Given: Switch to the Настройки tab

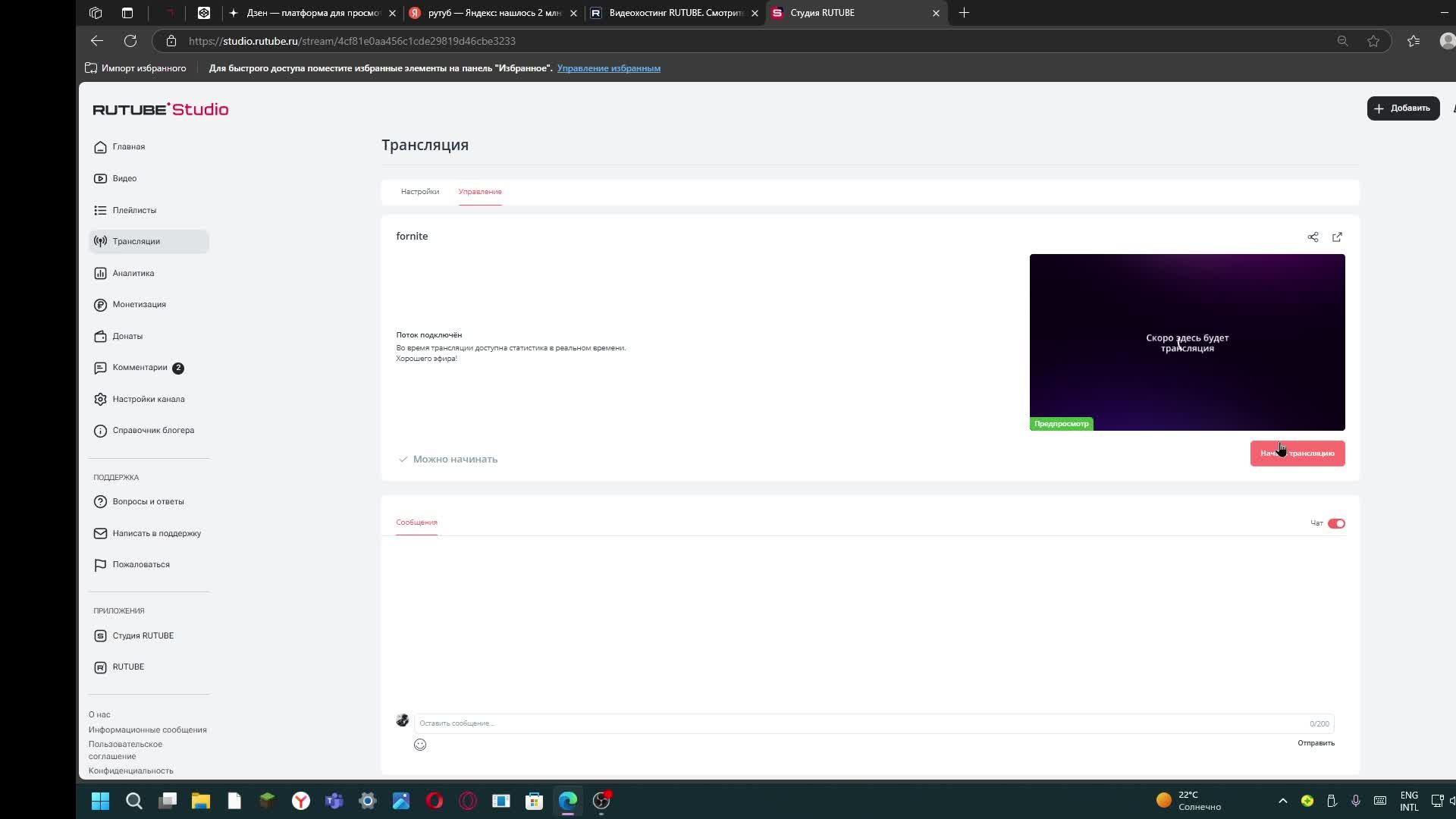Looking at the screenshot, I should 419,192.
